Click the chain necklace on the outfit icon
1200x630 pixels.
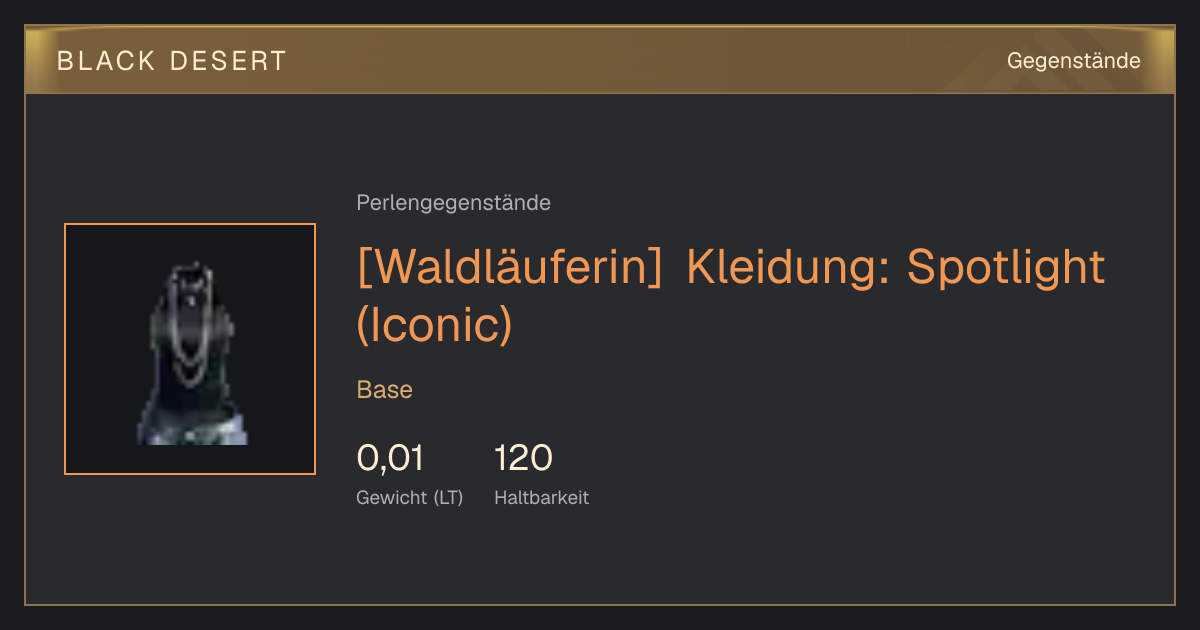(x=190, y=325)
